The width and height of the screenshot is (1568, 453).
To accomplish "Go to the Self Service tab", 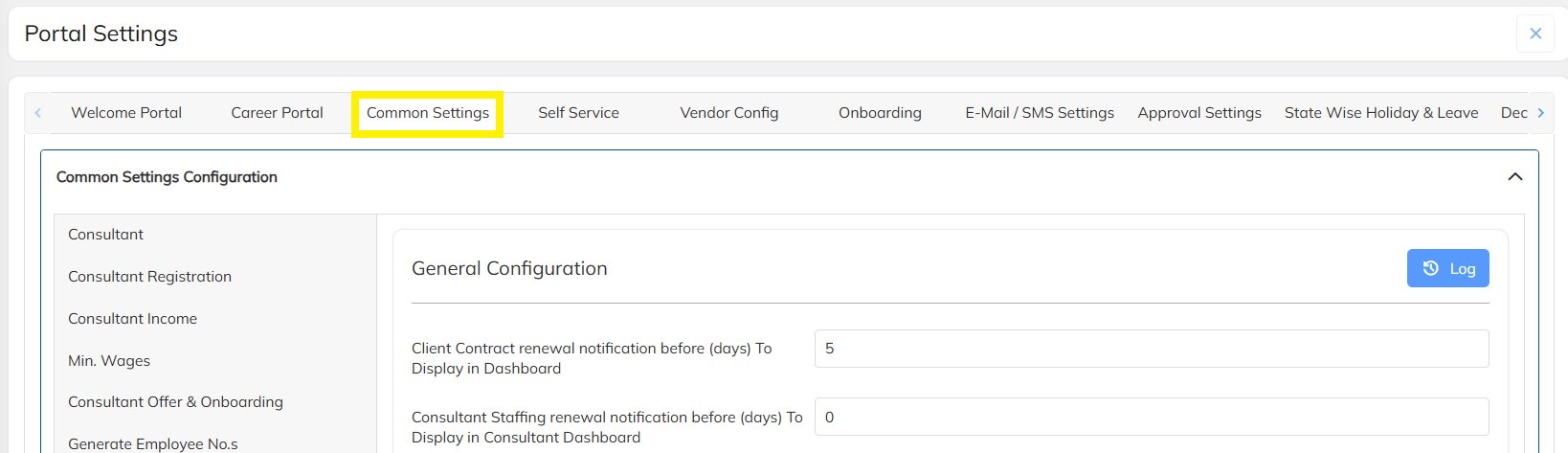I will (x=578, y=113).
